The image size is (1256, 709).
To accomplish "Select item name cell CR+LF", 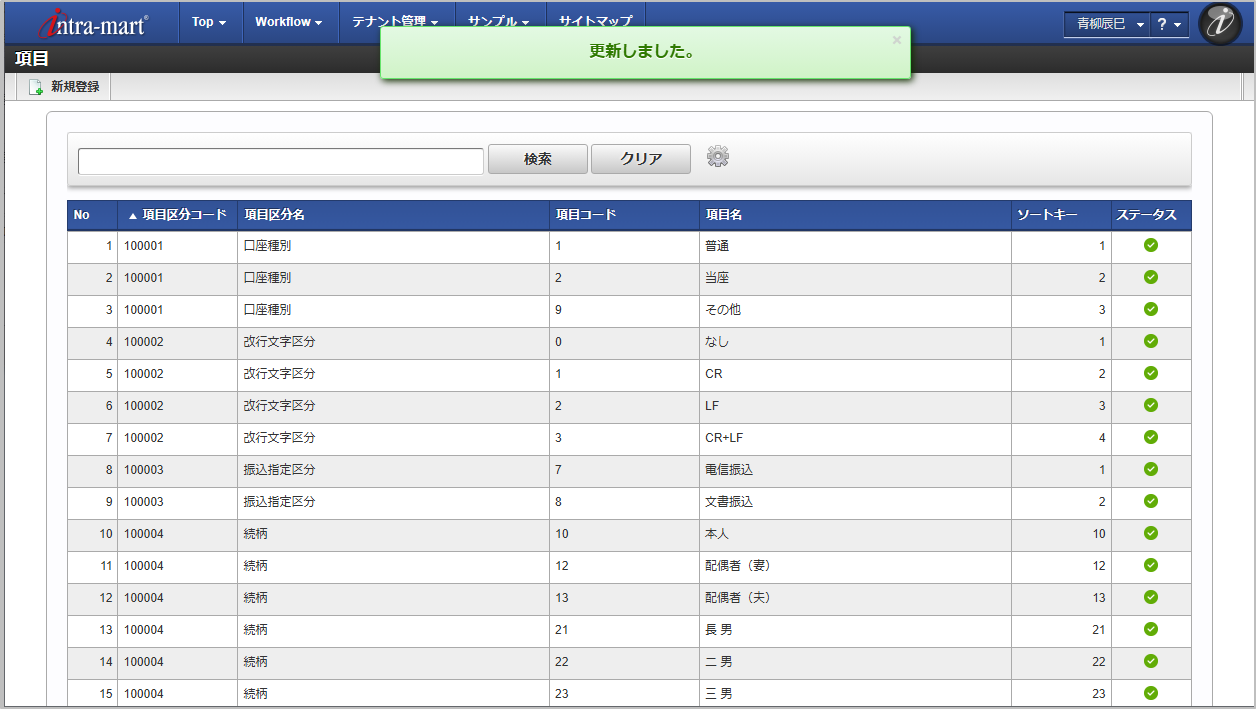I will tap(855, 438).
